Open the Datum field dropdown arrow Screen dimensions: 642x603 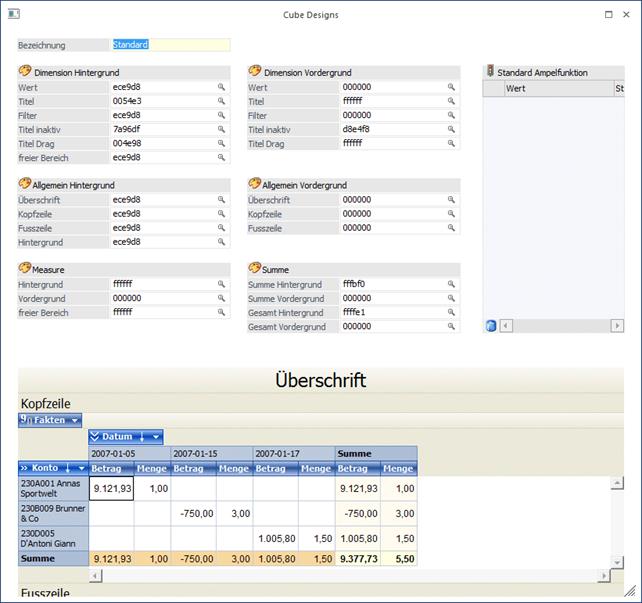(x=156, y=437)
